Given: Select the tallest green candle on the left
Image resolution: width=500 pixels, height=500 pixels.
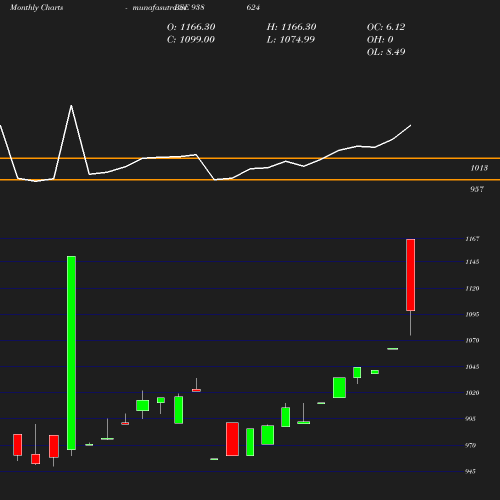Looking at the screenshot, I should tap(71, 353).
